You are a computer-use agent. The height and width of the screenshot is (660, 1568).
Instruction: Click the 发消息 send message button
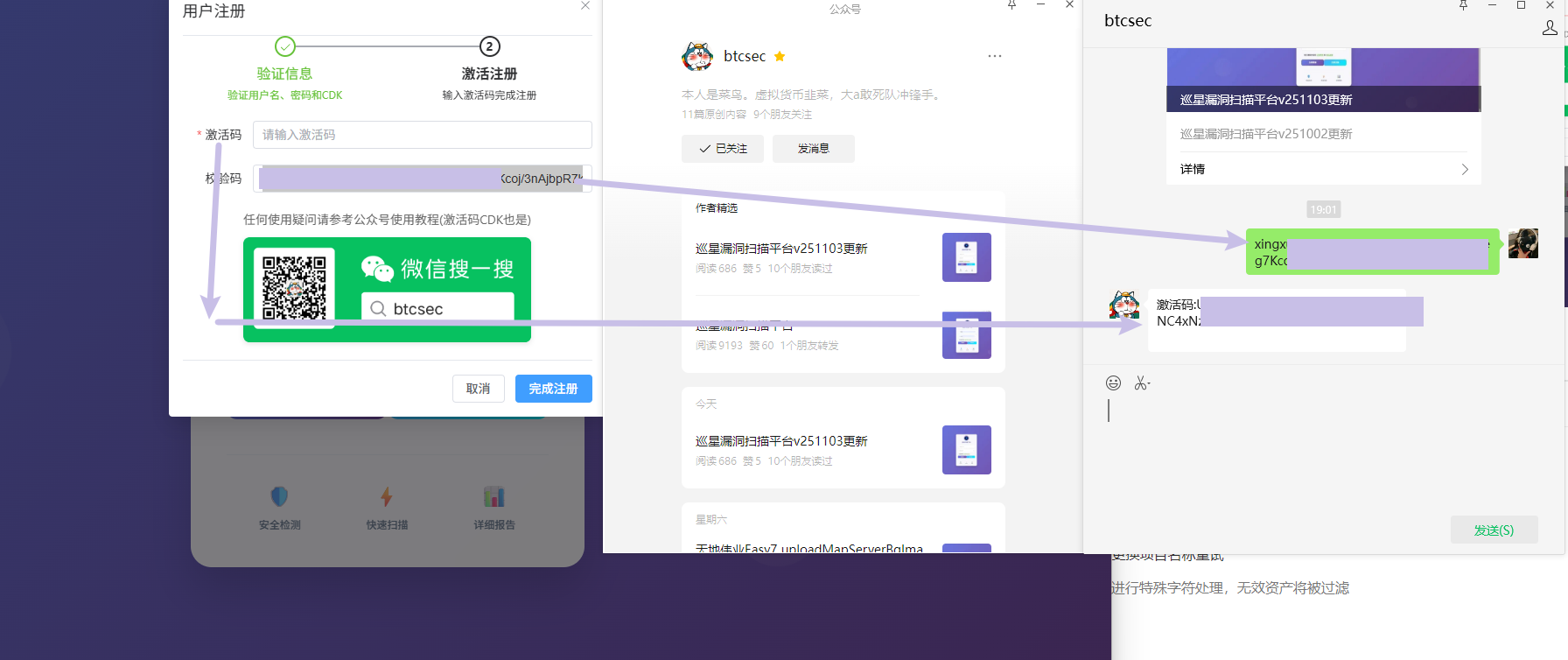coord(814,149)
